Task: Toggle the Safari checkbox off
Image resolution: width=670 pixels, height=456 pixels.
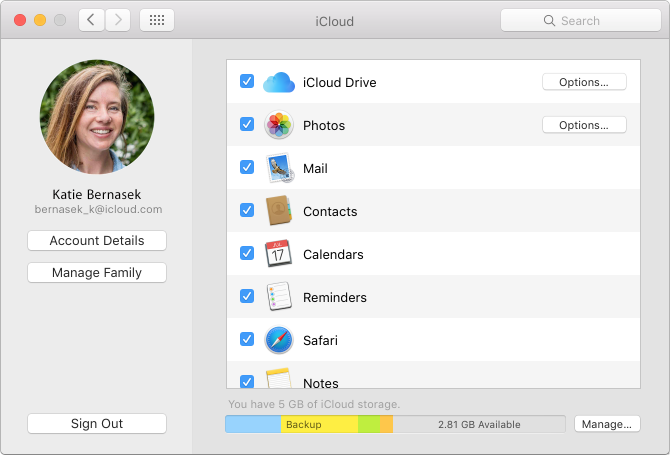Action: 247,340
